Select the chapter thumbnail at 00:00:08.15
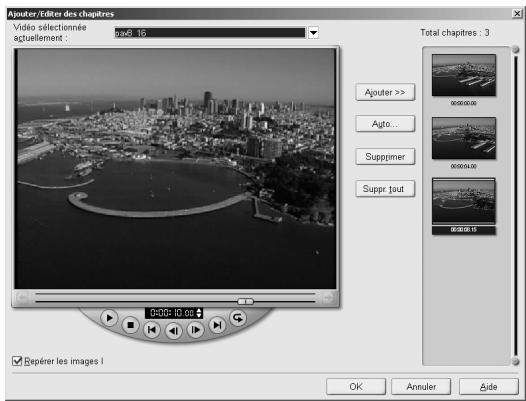This screenshot has width=526, height=401. pos(464,202)
